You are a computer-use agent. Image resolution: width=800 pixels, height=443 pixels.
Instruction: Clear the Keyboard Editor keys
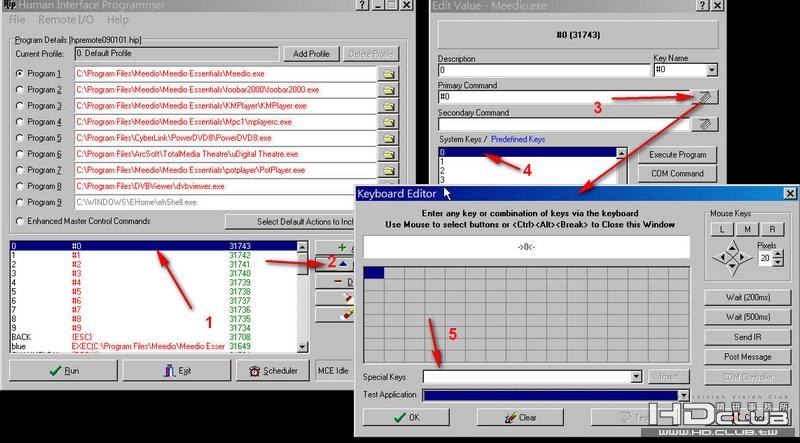[x=520, y=417]
